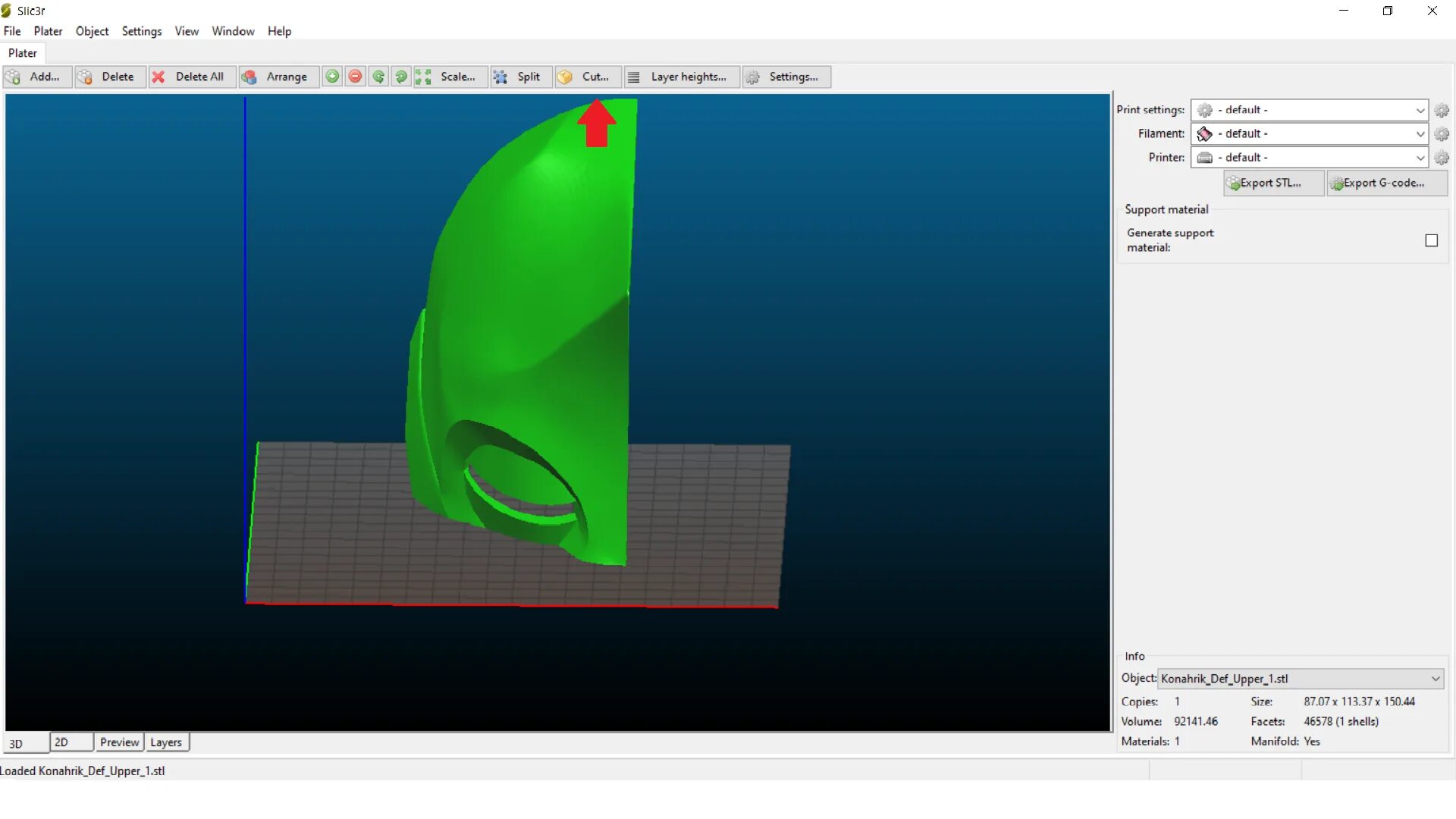1456x819 pixels.
Task: Click Export G-code... button
Action: coord(1387,183)
